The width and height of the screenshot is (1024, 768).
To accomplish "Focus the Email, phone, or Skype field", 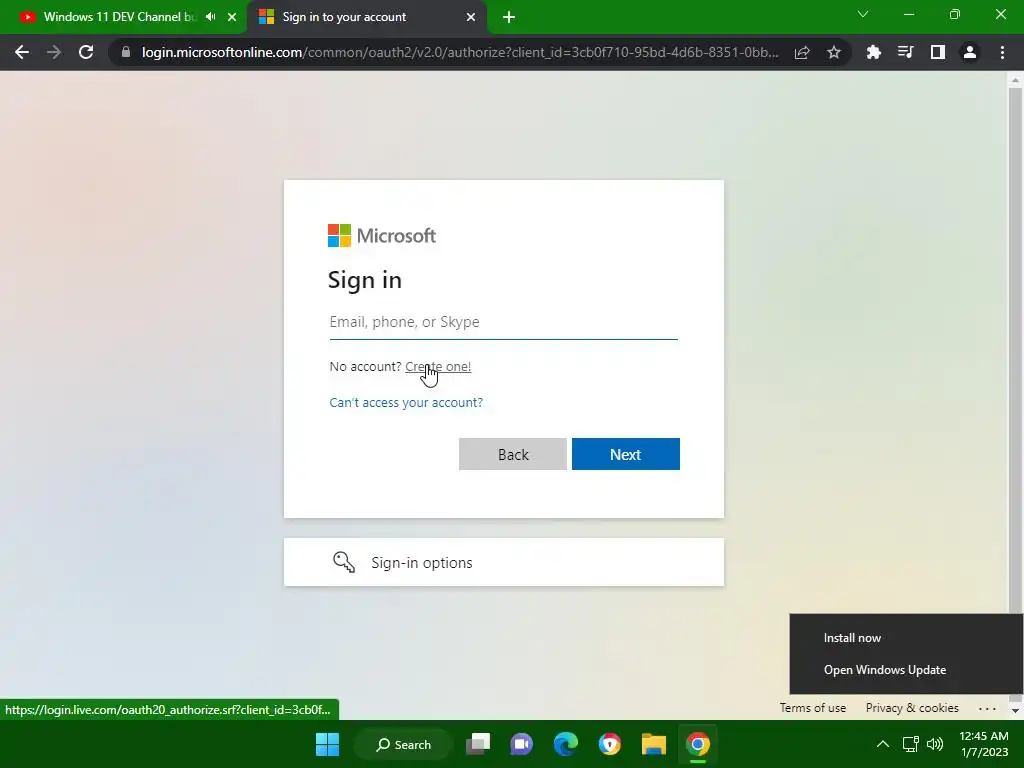I will point(504,322).
